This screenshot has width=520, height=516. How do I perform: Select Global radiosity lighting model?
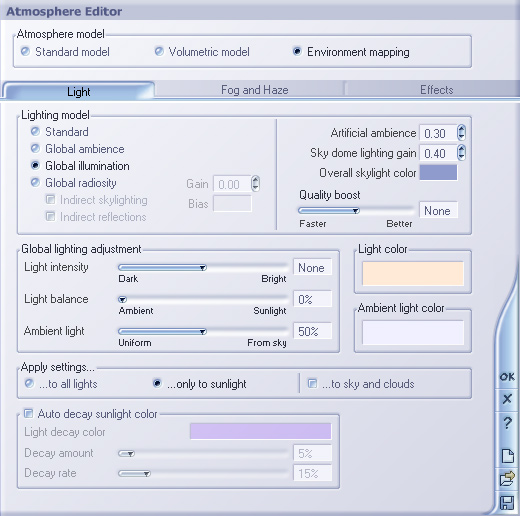(x=35, y=183)
